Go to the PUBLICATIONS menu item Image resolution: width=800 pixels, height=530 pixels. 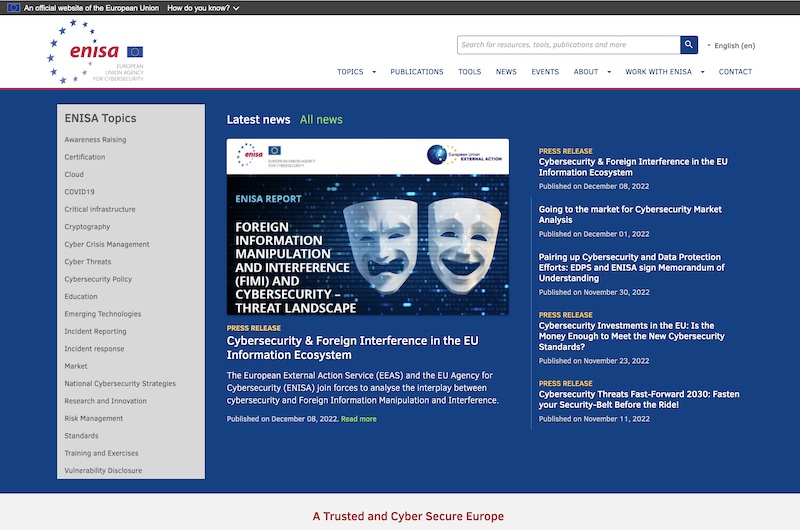[x=416, y=72]
